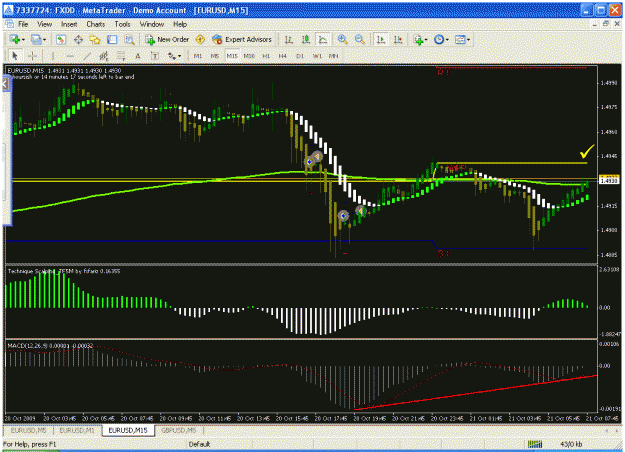Open the Help menu
625x452 pixels.
click(x=180, y=24)
